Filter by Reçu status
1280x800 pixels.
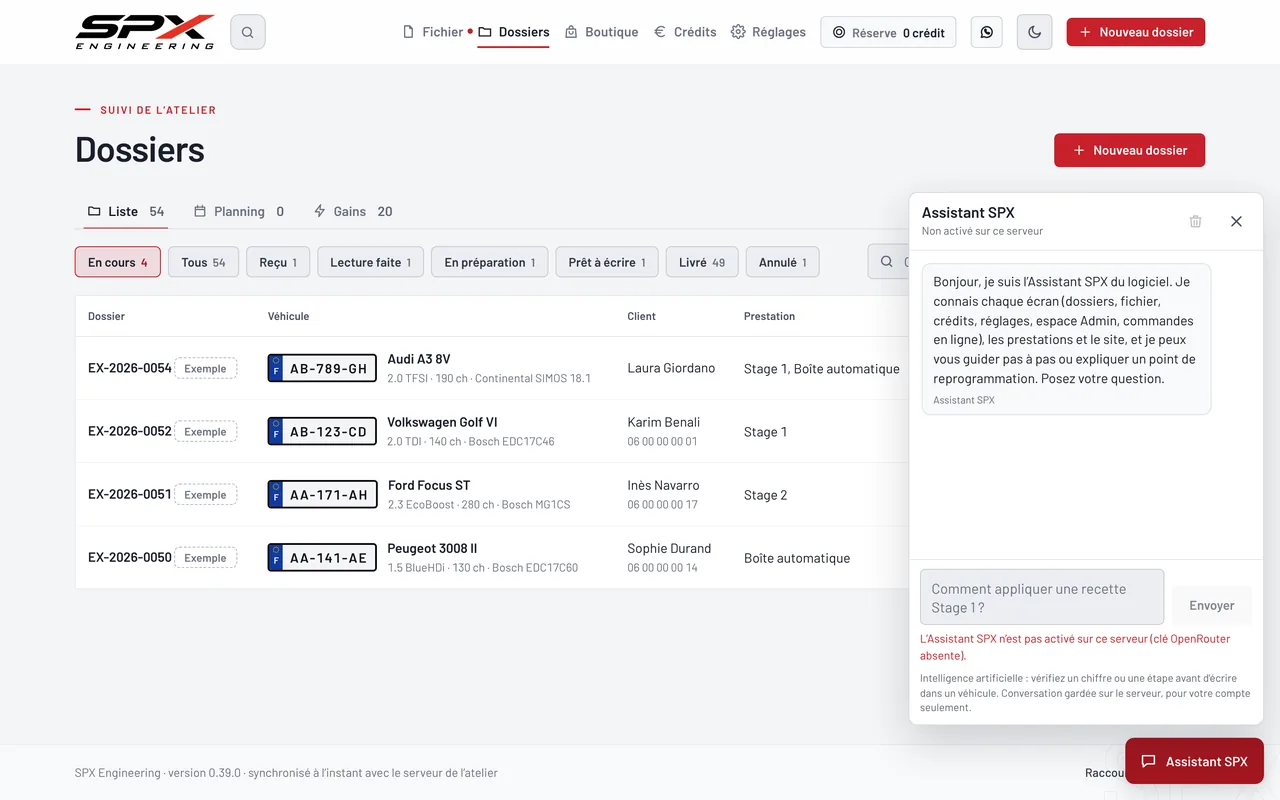coord(278,262)
